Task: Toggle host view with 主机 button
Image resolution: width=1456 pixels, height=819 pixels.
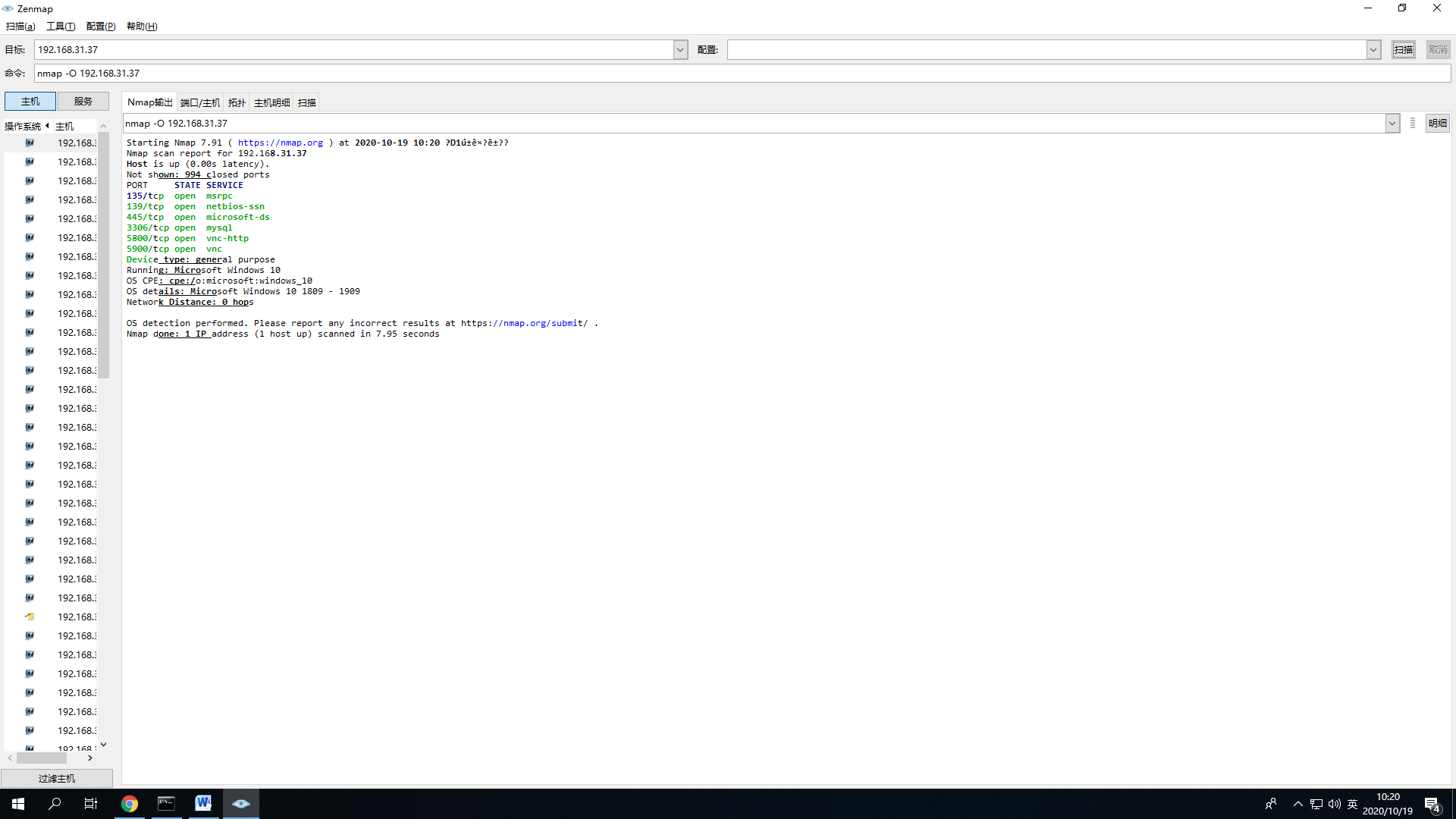Action: tap(30, 102)
